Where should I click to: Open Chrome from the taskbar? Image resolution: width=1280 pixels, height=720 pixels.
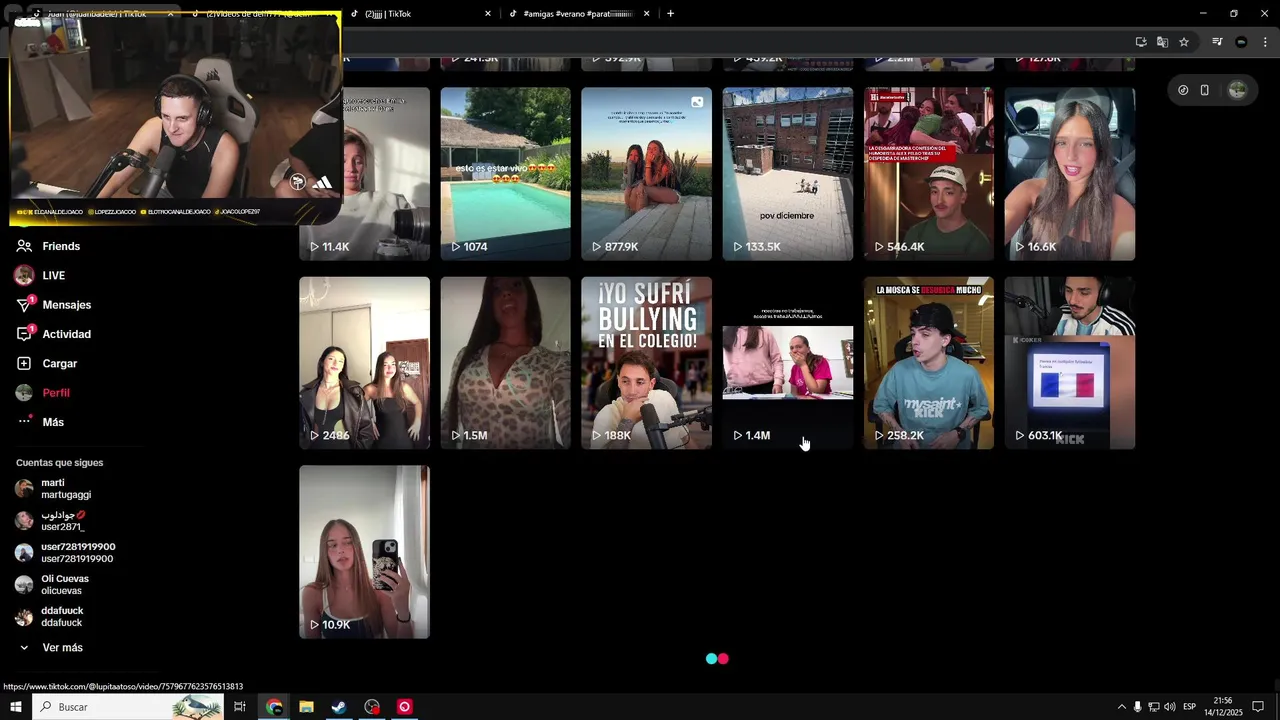point(274,707)
